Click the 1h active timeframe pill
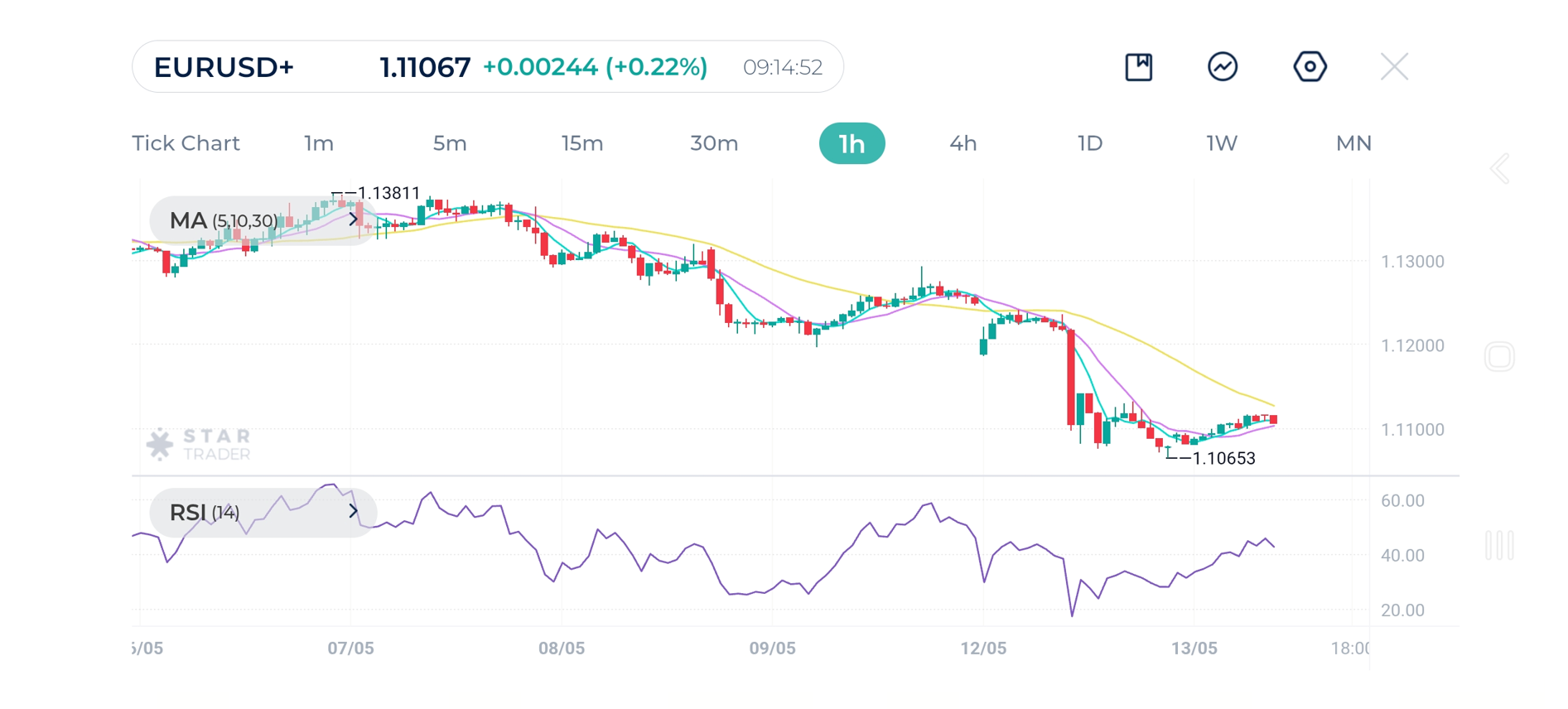1568x709 pixels. pos(852,143)
